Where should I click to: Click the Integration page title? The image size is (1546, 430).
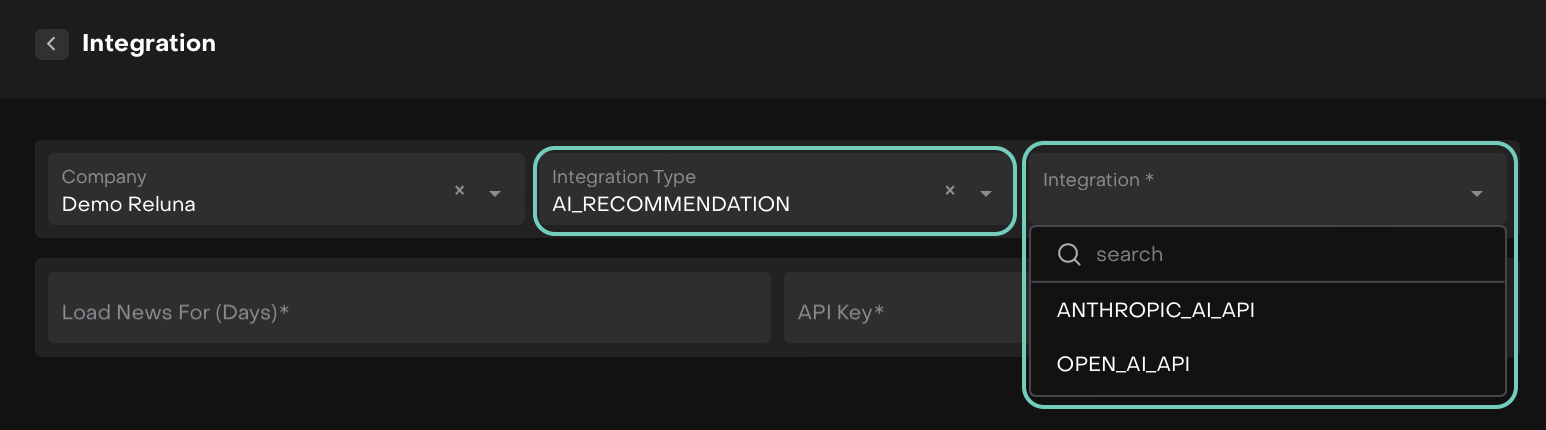[x=149, y=43]
